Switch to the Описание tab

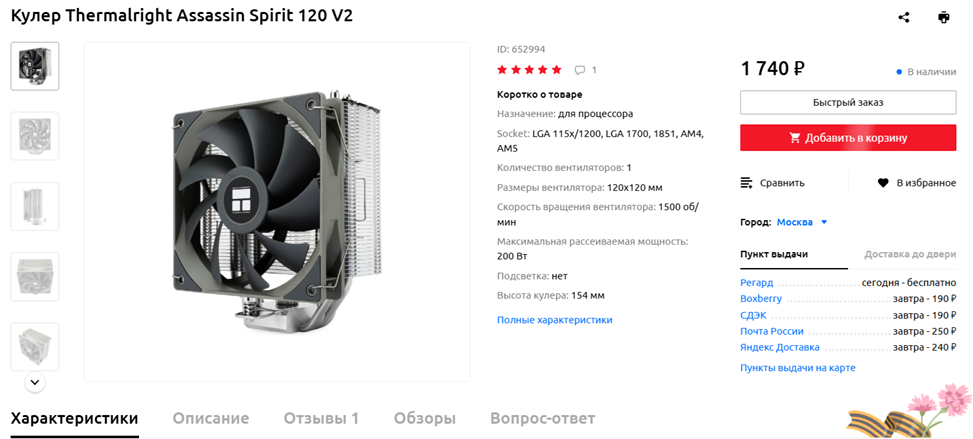click(x=211, y=419)
